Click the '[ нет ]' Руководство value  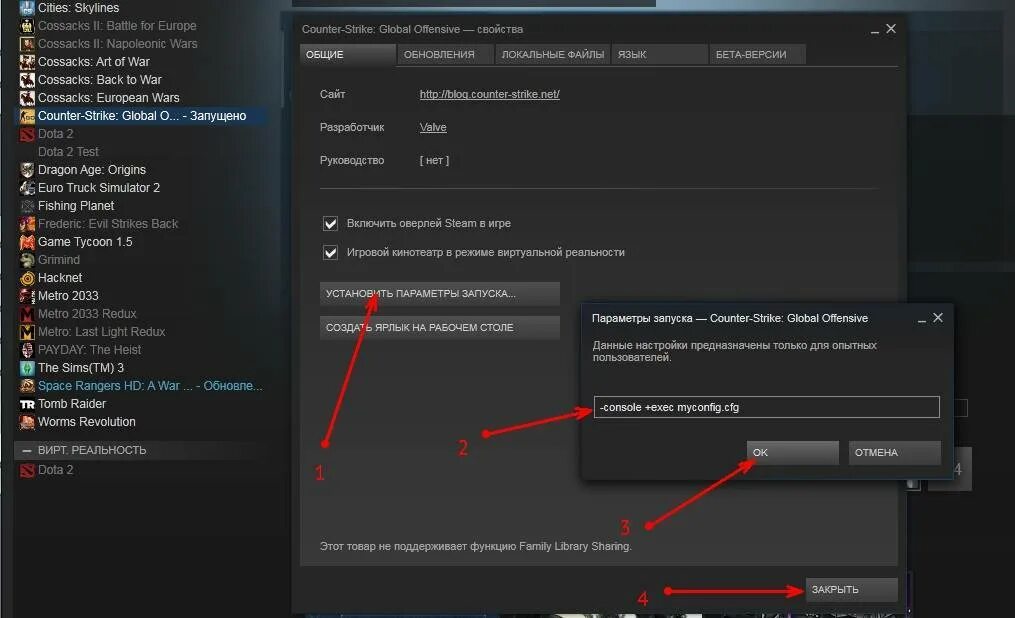[434, 160]
